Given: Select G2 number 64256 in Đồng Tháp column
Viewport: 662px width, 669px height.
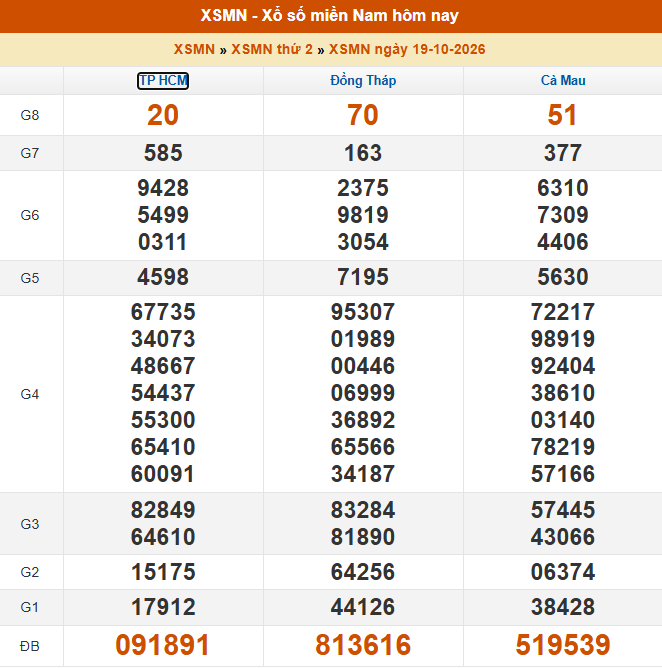Looking at the screenshot, I should click(363, 572).
